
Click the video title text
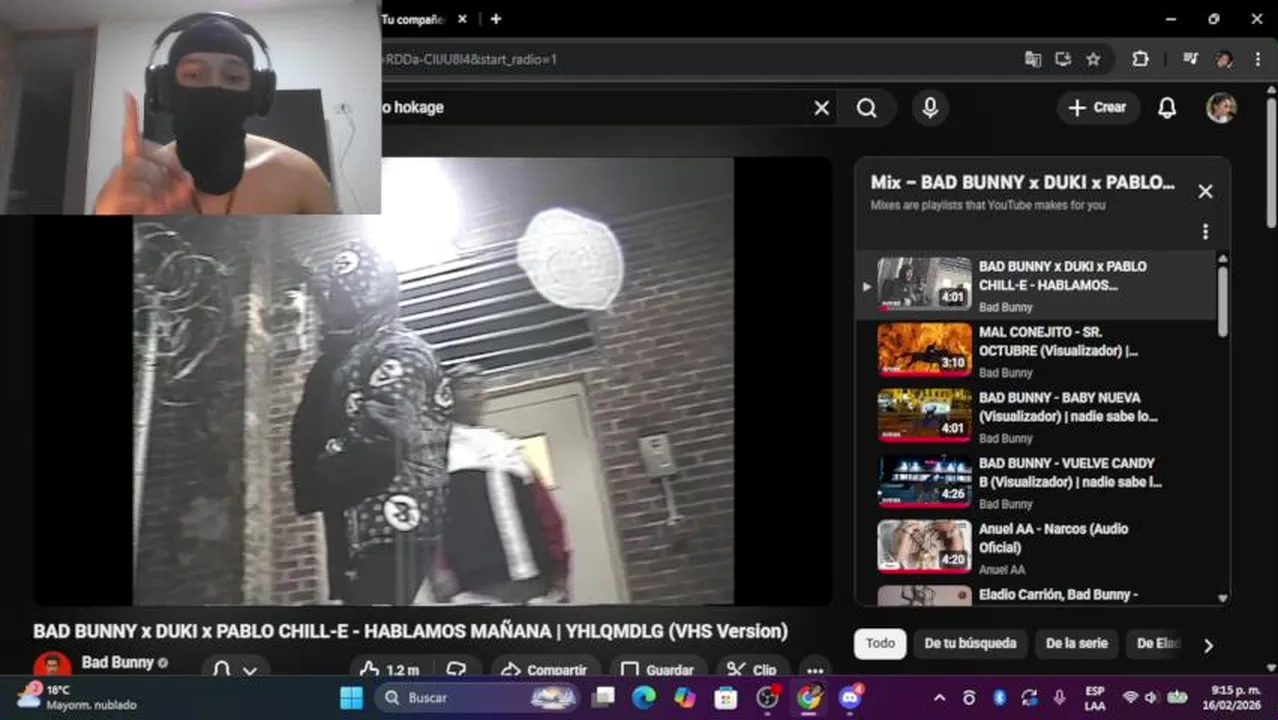pyautogui.click(x=410, y=632)
